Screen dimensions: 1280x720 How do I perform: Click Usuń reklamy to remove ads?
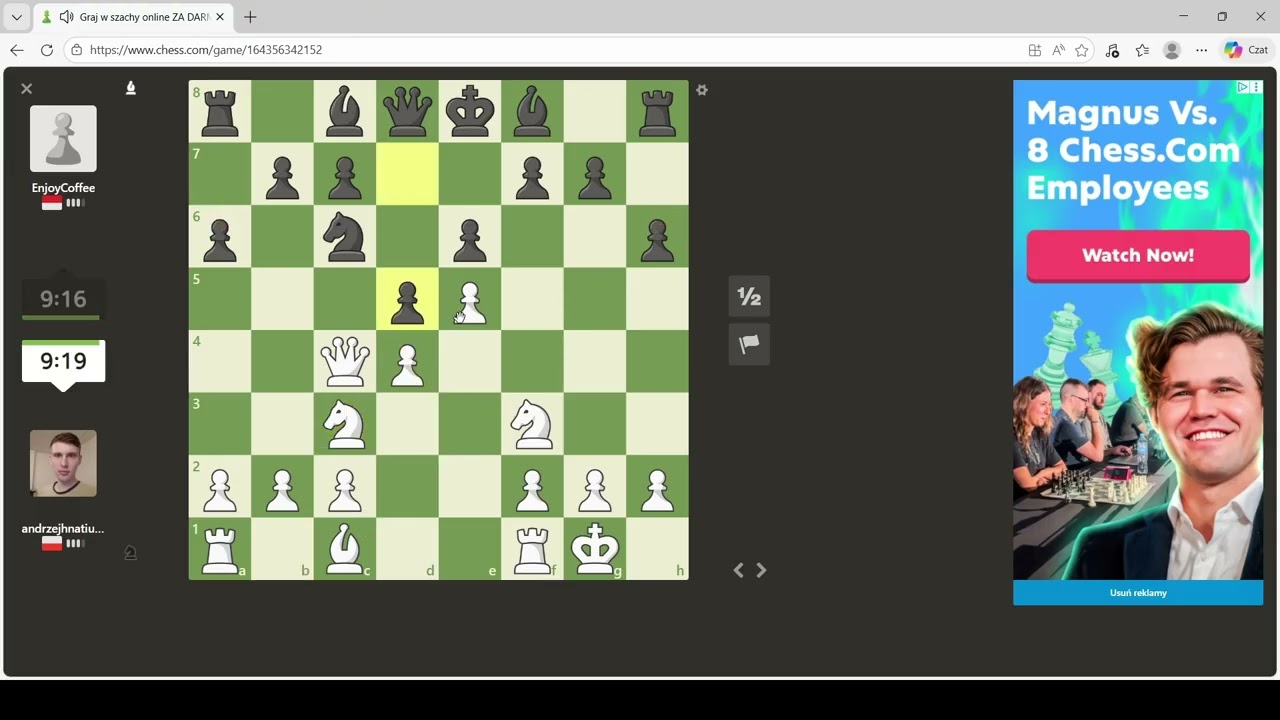[x=1138, y=593]
